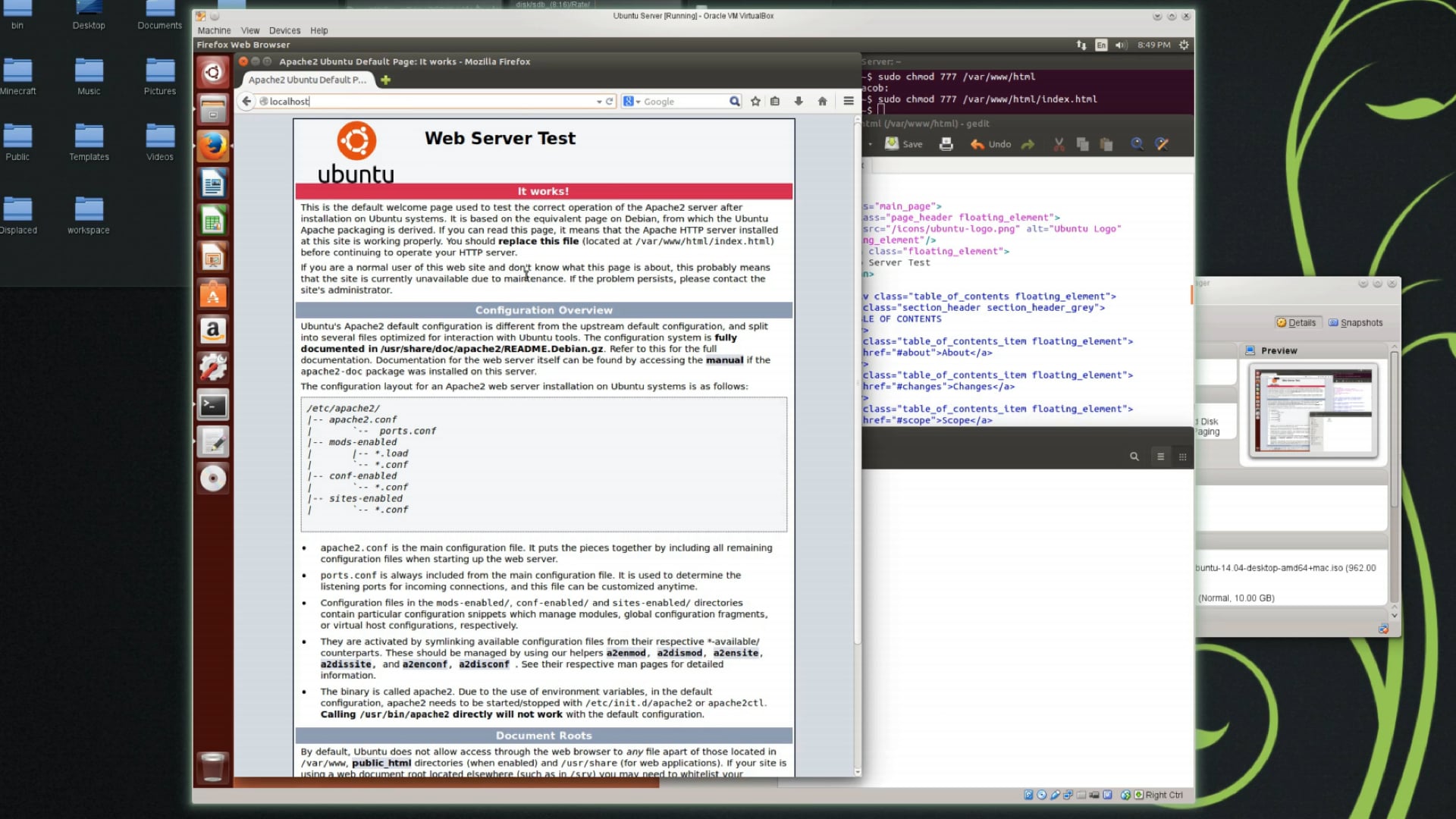Open Firefox downloads arrow
This screenshot has height=819, width=1456.
(x=799, y=101)
